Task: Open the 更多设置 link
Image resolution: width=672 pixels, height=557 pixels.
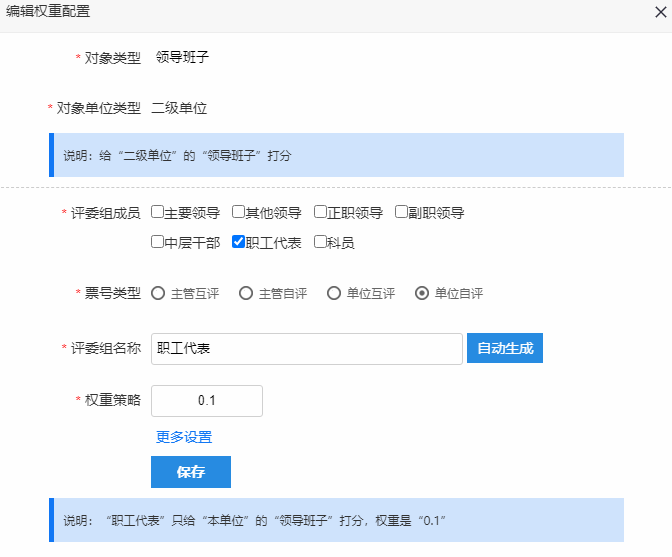Action: 184,437
